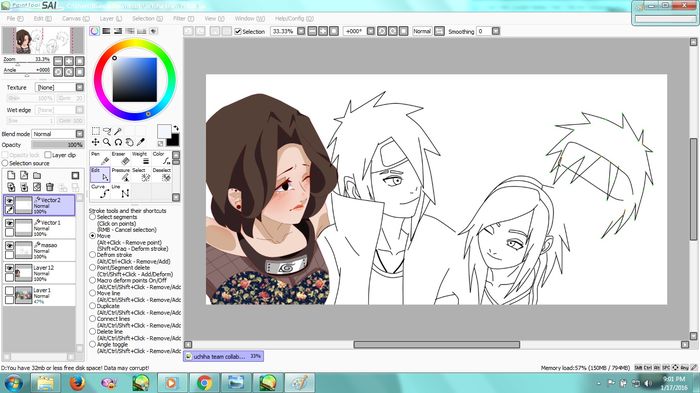Hide the masao layer
Image resolution: width=700 pixels, height=393 pixels.
(9, 246)
